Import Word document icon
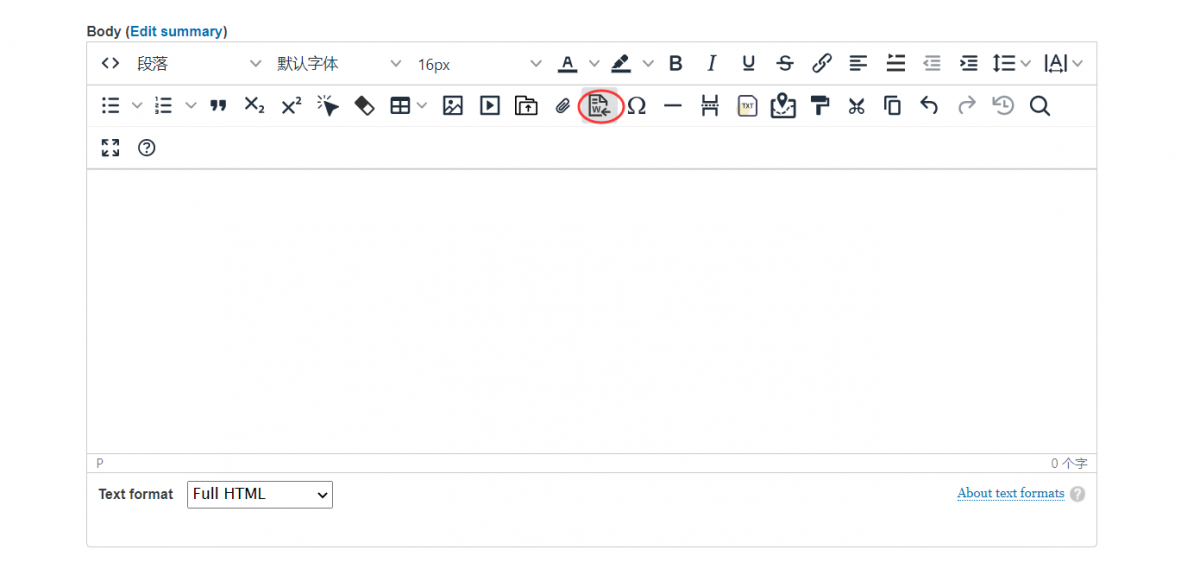 pos(600,106)
